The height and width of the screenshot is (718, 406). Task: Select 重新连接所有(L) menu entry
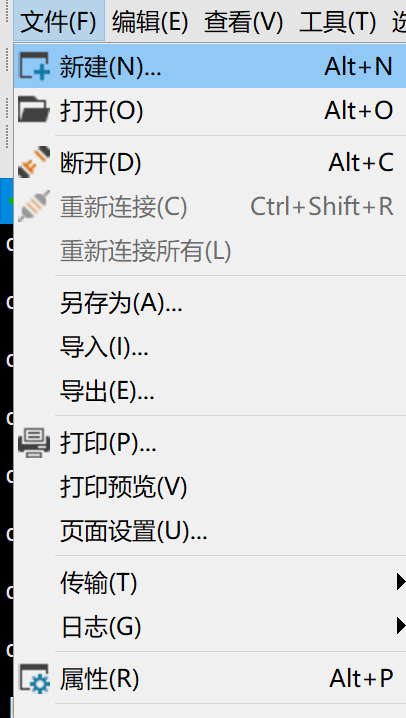(x=210, y=251)
